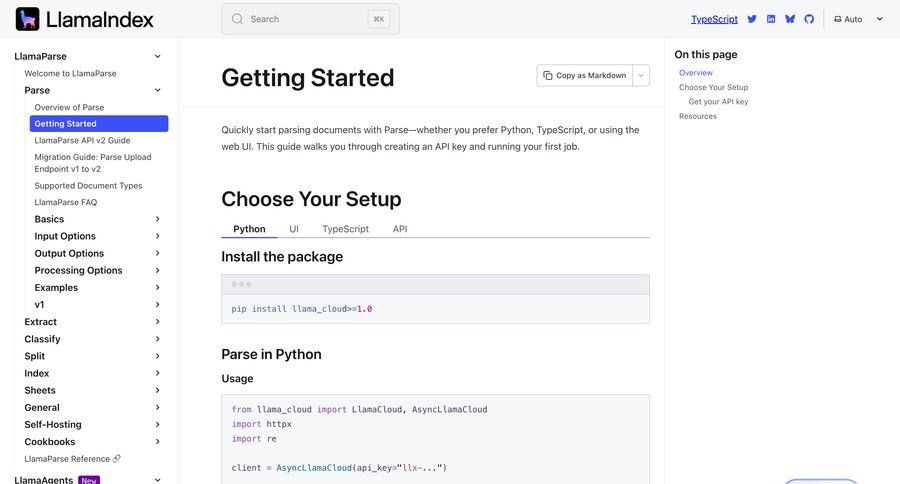Screen dimensions: 900x484
Task: Open Supported Document Types page
Action: (x=88, y=185)
